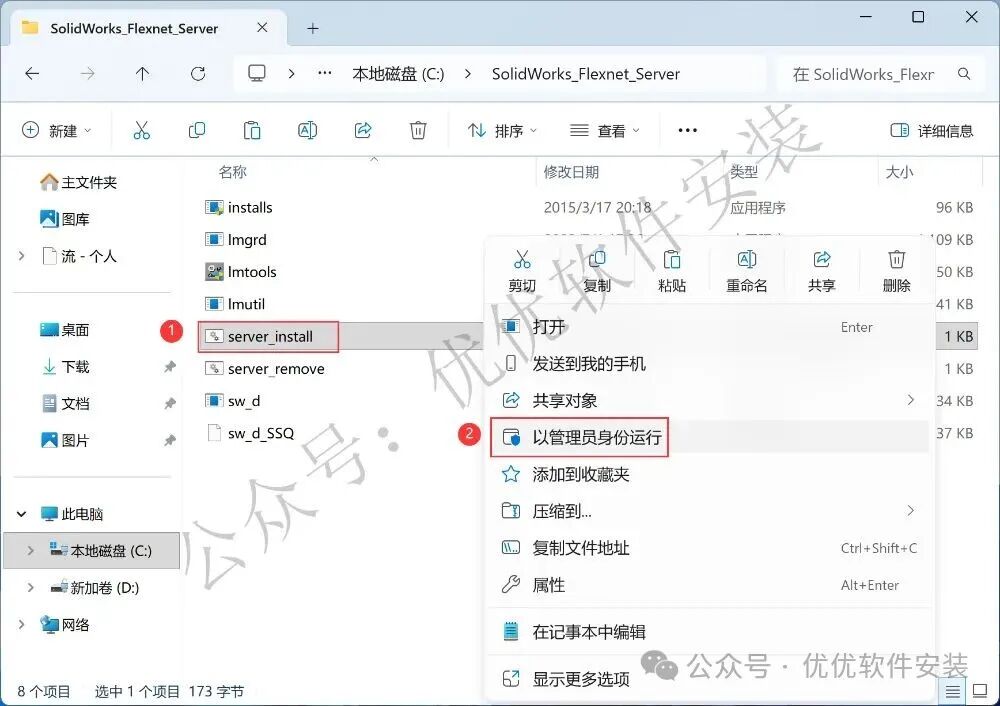1000x706 pixels.
Task: Open the 排序 sort dropdown
Action: (x=503, y=131)
